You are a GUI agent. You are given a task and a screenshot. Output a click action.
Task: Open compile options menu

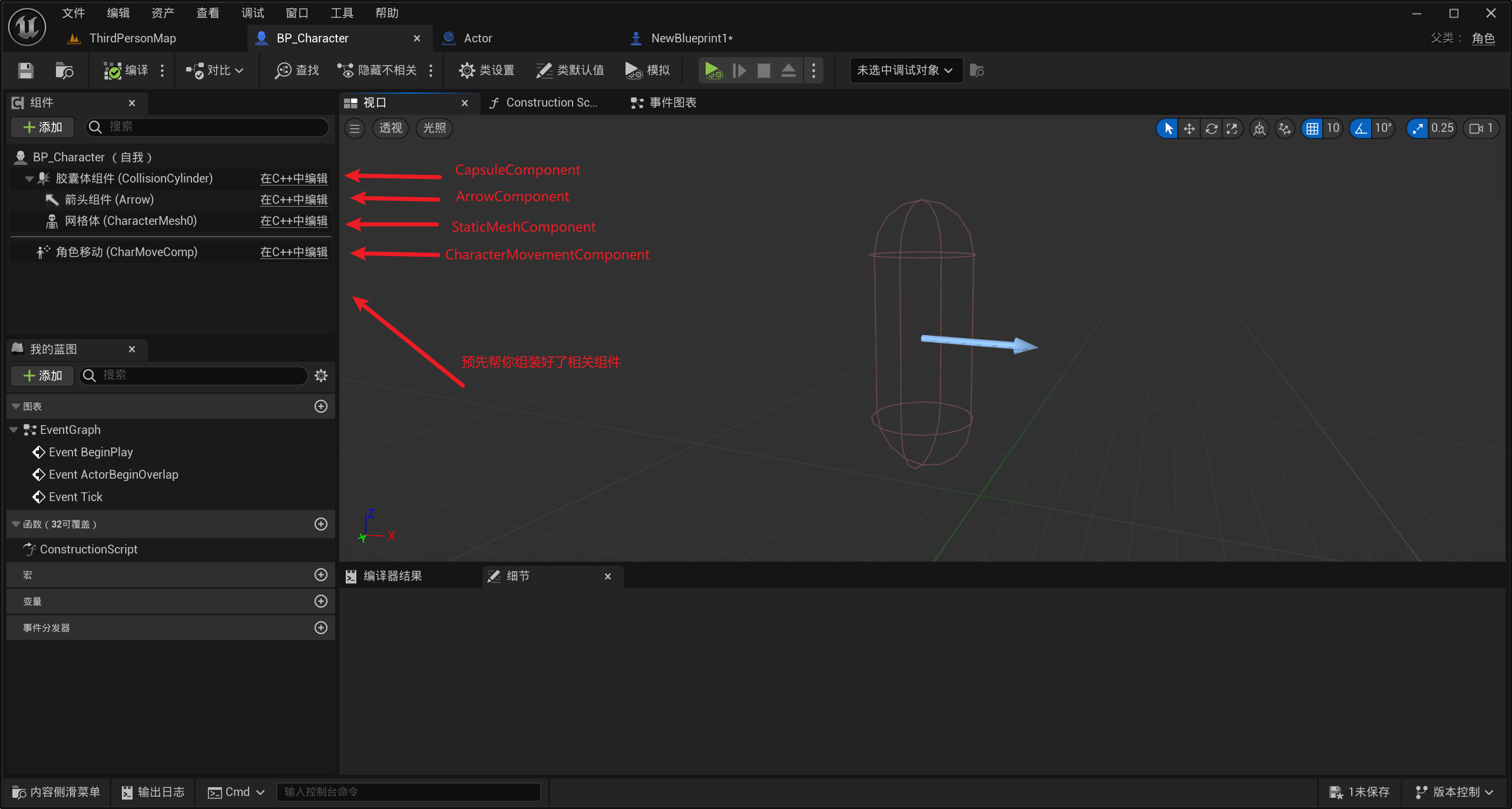point(163,71)
